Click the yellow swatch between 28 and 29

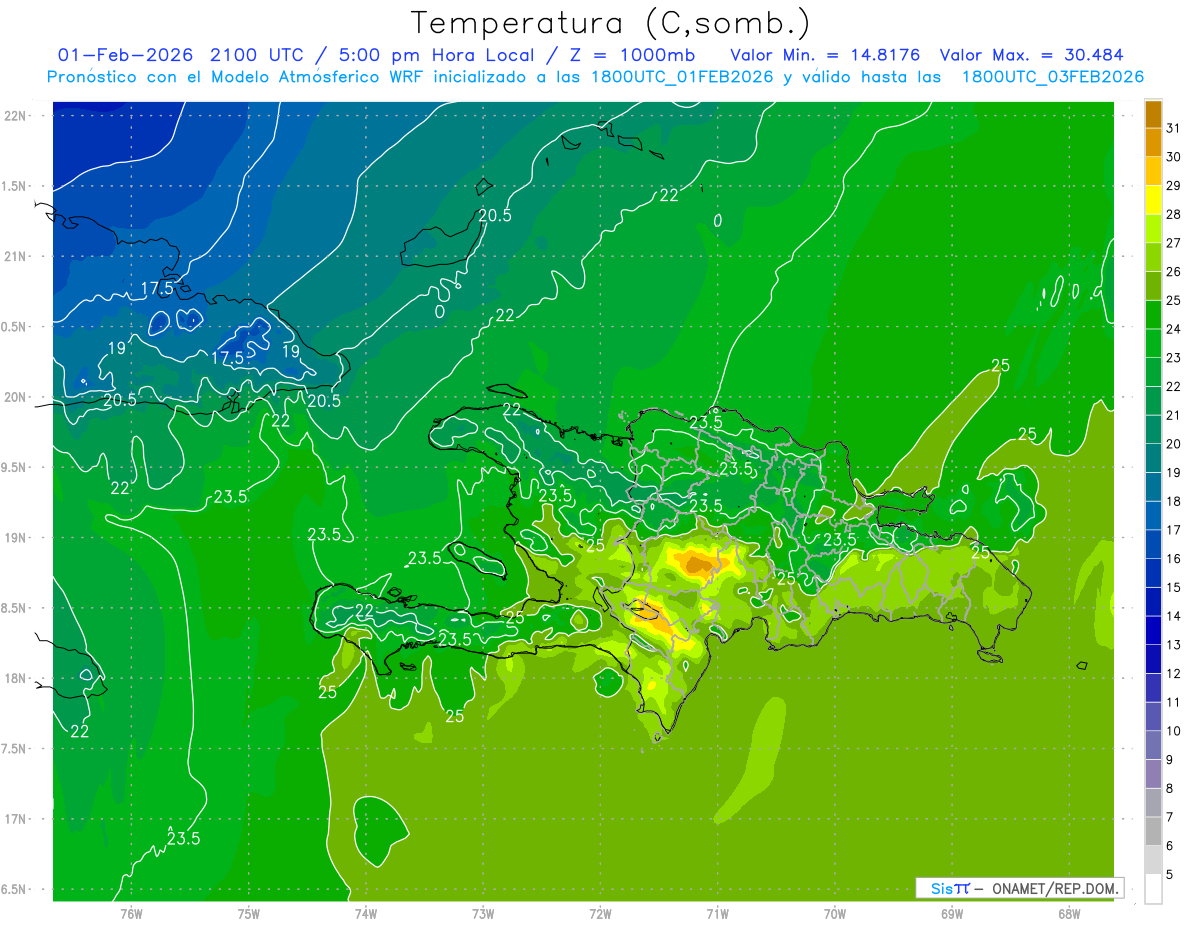pos(1153,200)
